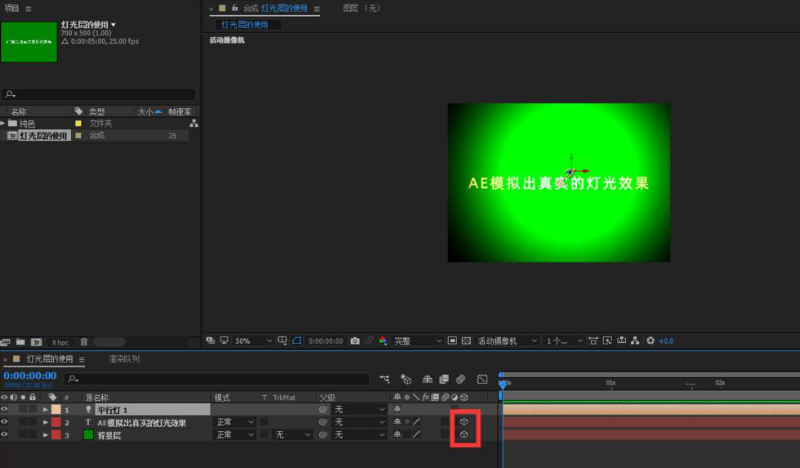This screenshot has width=800, height=468.
Task: Click the Interpret Footage icon in Project footer
Action: (x=6, y=342)
